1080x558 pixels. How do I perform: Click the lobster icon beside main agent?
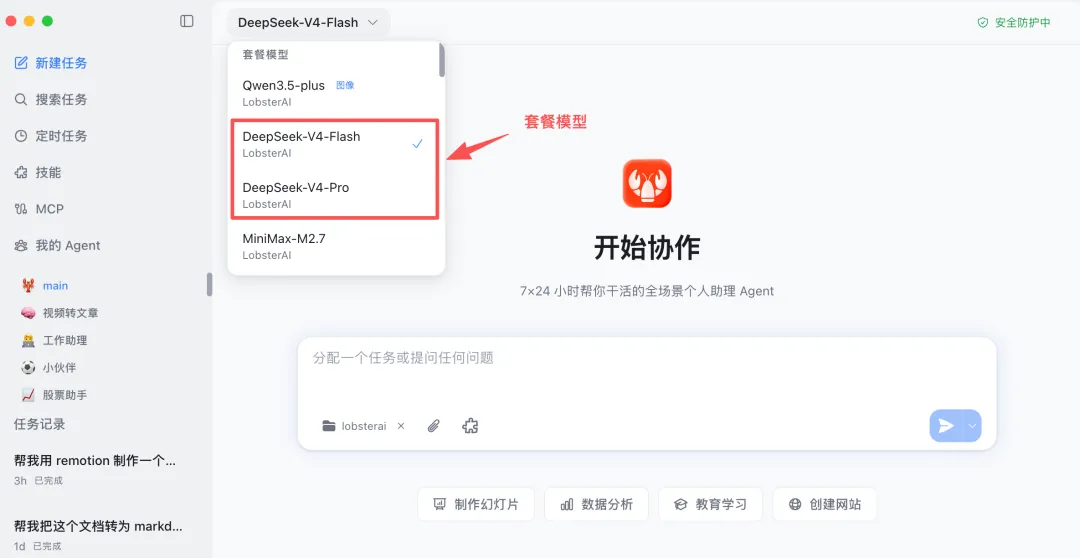point(28,285)
